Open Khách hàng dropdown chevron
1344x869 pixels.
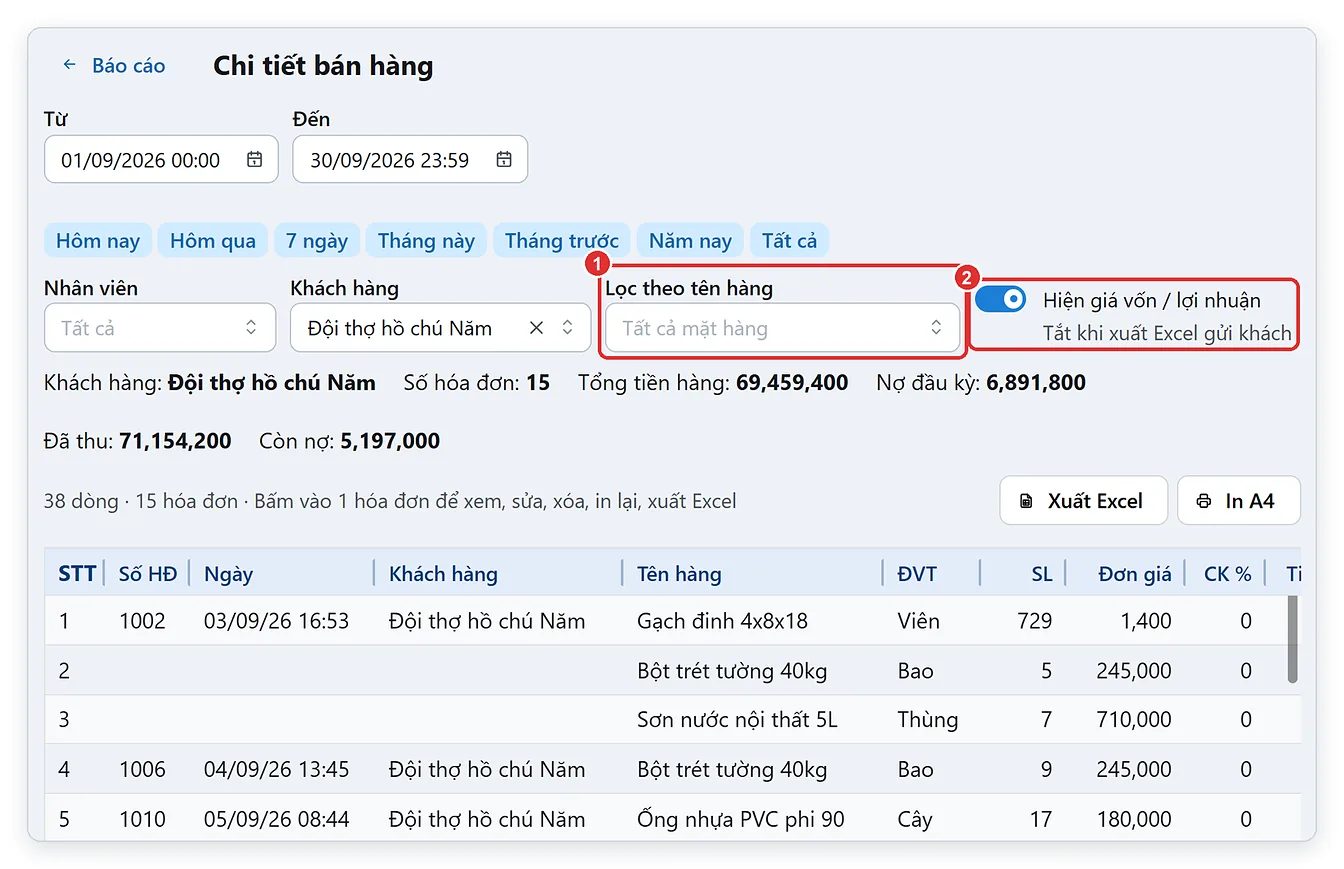coord(567,328)
